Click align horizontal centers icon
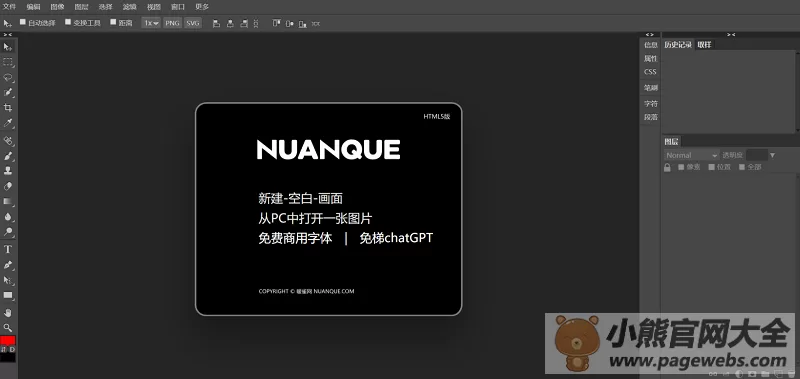The image size is (800, 379). click(x=230, y=23)
